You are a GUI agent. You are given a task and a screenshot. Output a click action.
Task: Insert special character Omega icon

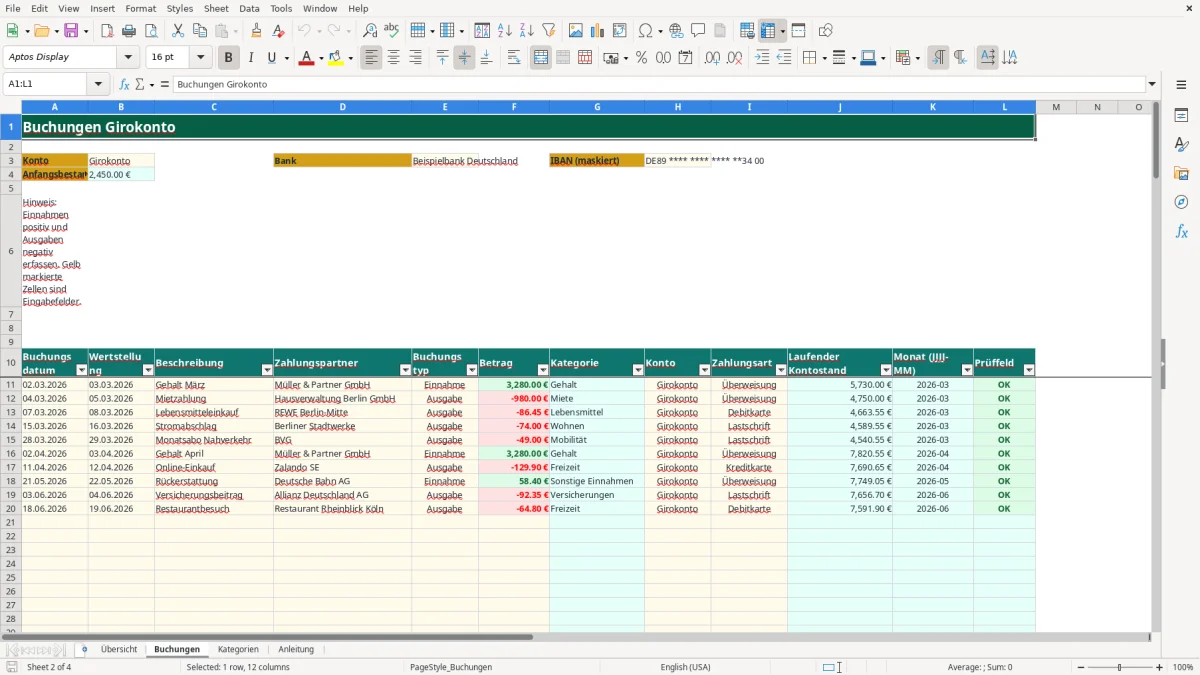pos(645,31)
